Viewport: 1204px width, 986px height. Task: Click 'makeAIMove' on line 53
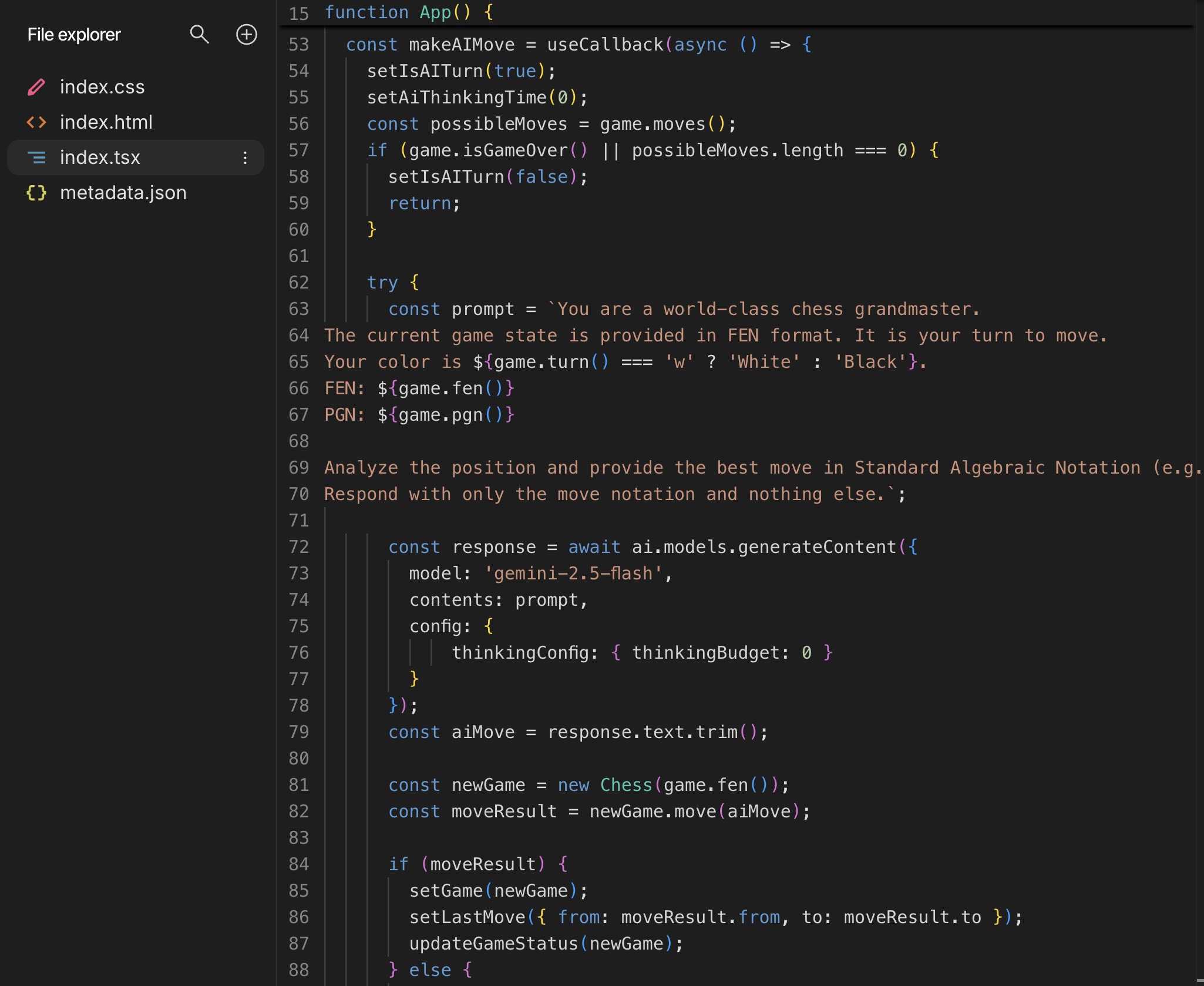pos(462,45)
